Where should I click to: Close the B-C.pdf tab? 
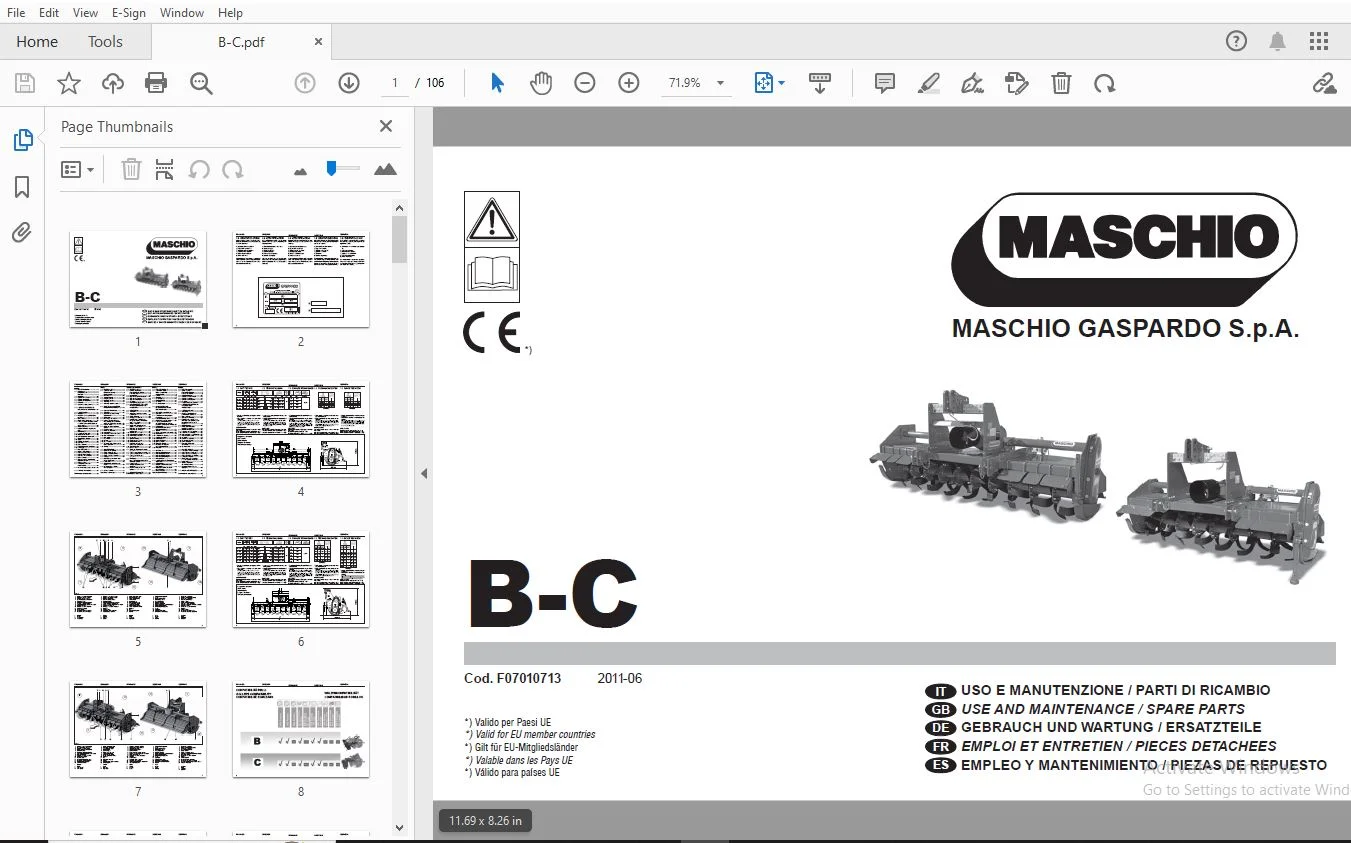coord(318,42)
